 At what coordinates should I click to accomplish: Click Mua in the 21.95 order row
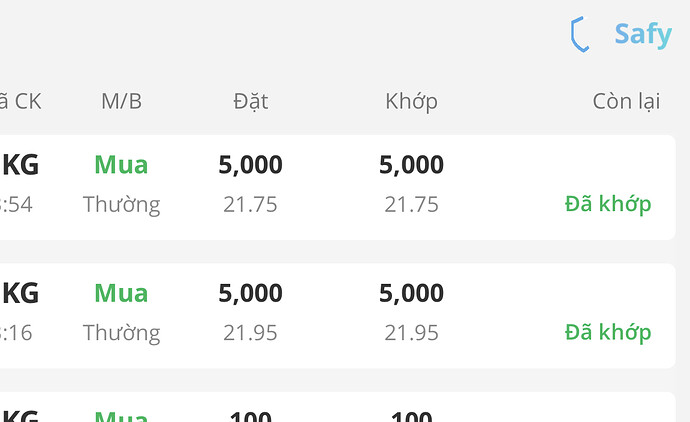point(121,293)
